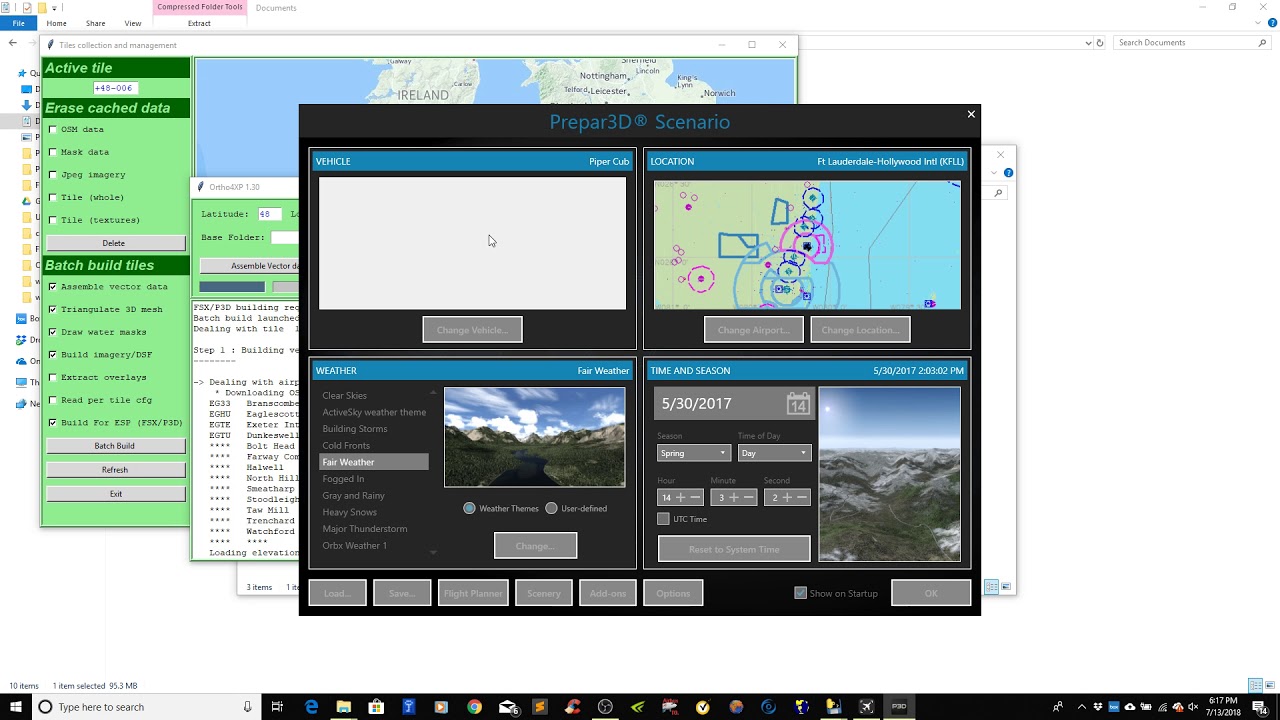Open NVIDIA icon on taskbar
The image size is (1280, 720).
tap(637, 707)
